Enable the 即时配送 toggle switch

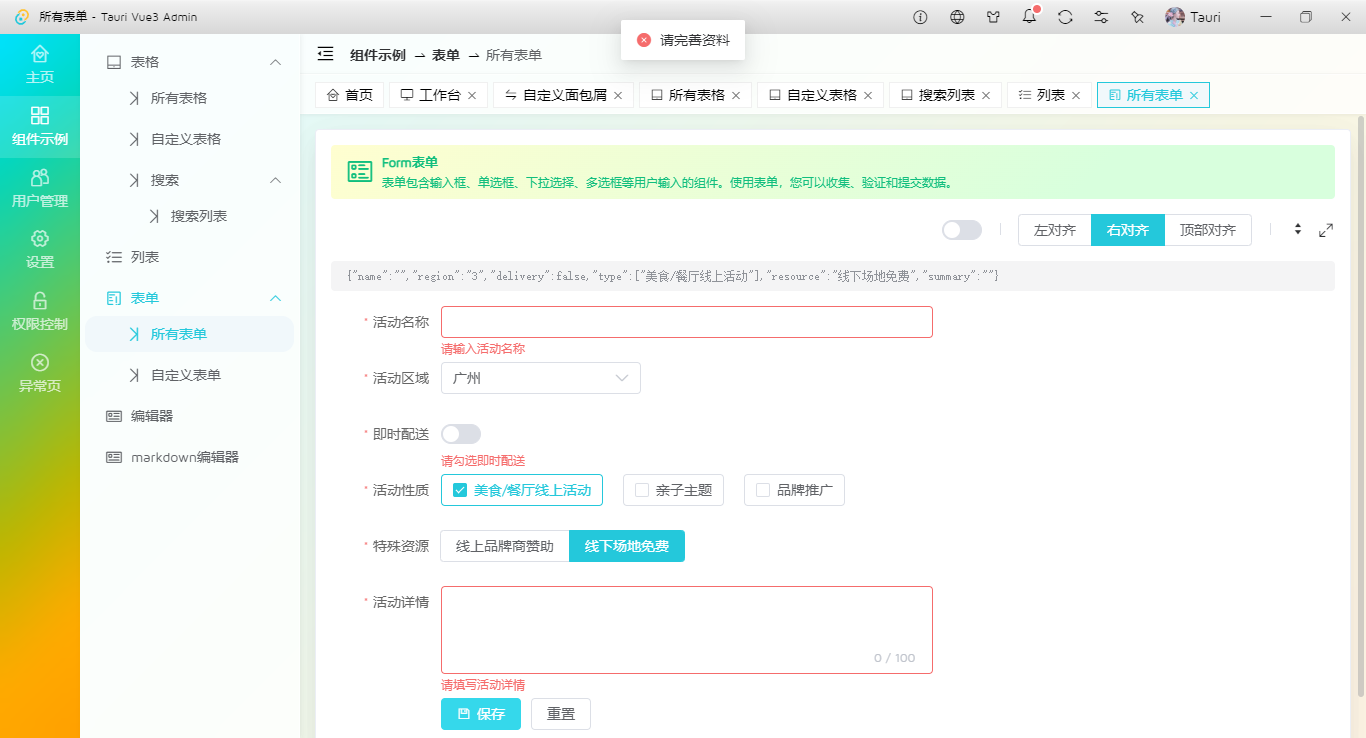461,433
